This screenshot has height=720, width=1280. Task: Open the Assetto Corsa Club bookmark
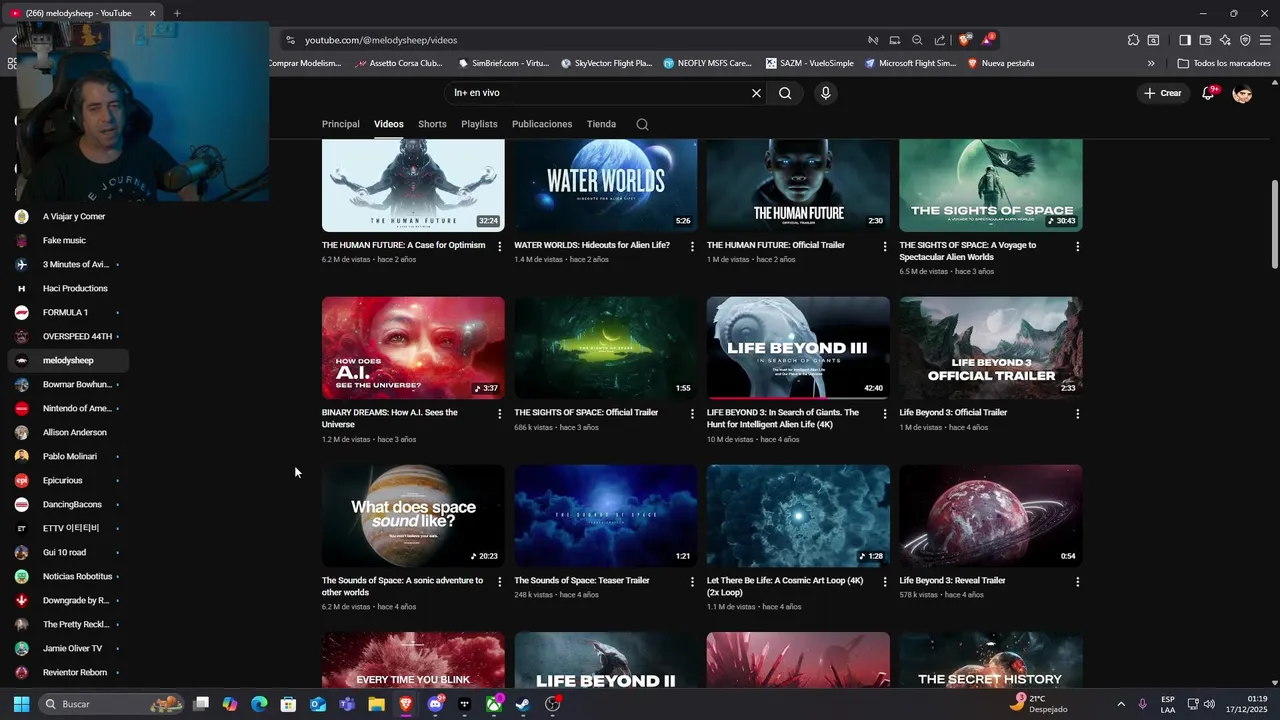click(398, 63)
